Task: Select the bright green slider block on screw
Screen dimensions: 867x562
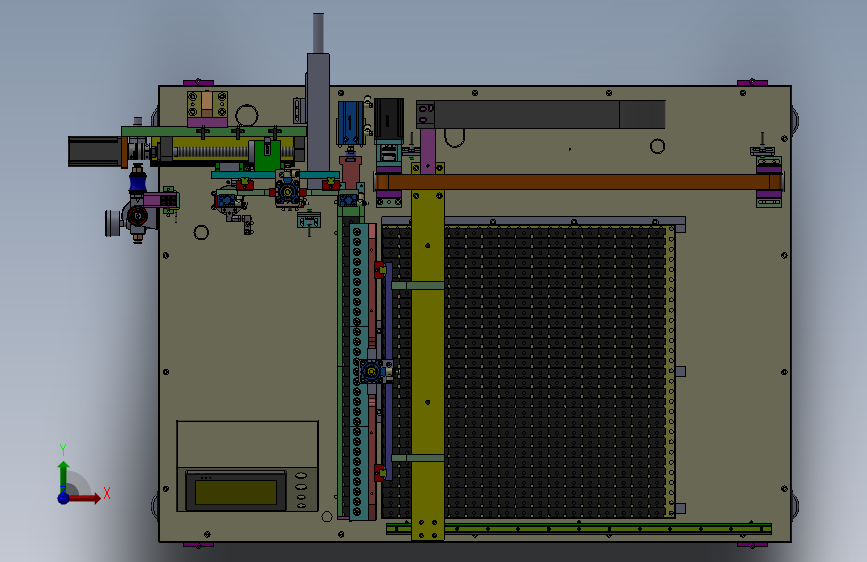Action: 267,155
